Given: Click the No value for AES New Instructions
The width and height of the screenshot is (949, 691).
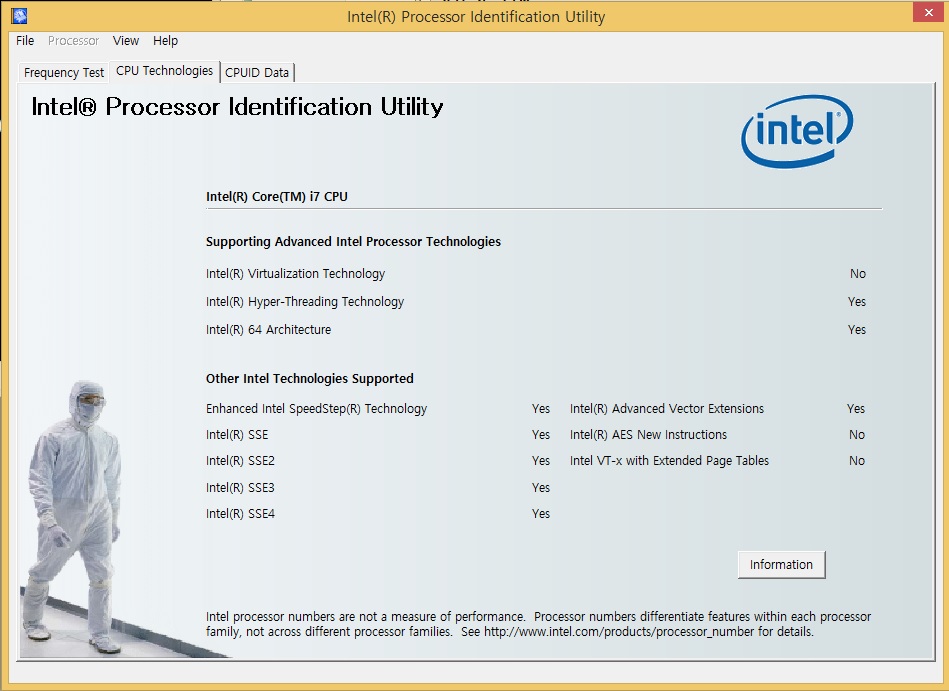Looking at the screenshot, I should point(857,434).
